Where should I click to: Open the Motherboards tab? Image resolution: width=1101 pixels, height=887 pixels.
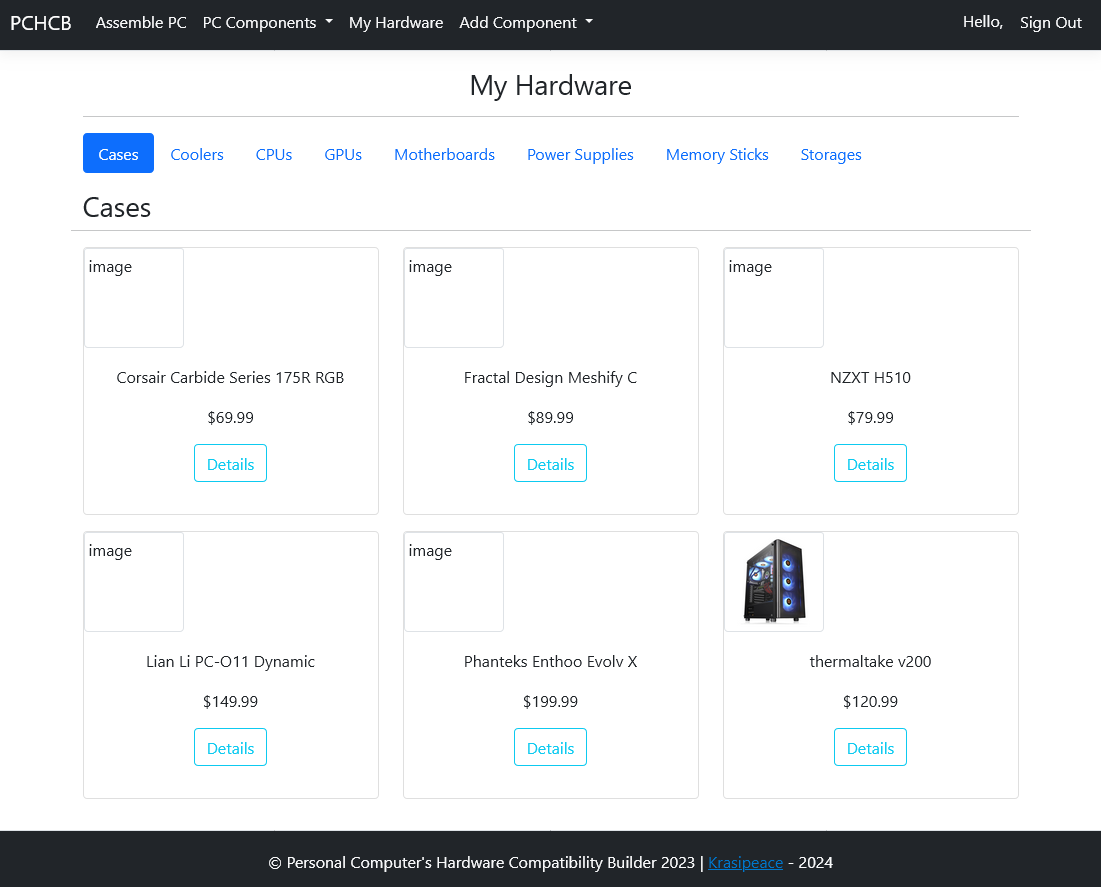point(444,155)
